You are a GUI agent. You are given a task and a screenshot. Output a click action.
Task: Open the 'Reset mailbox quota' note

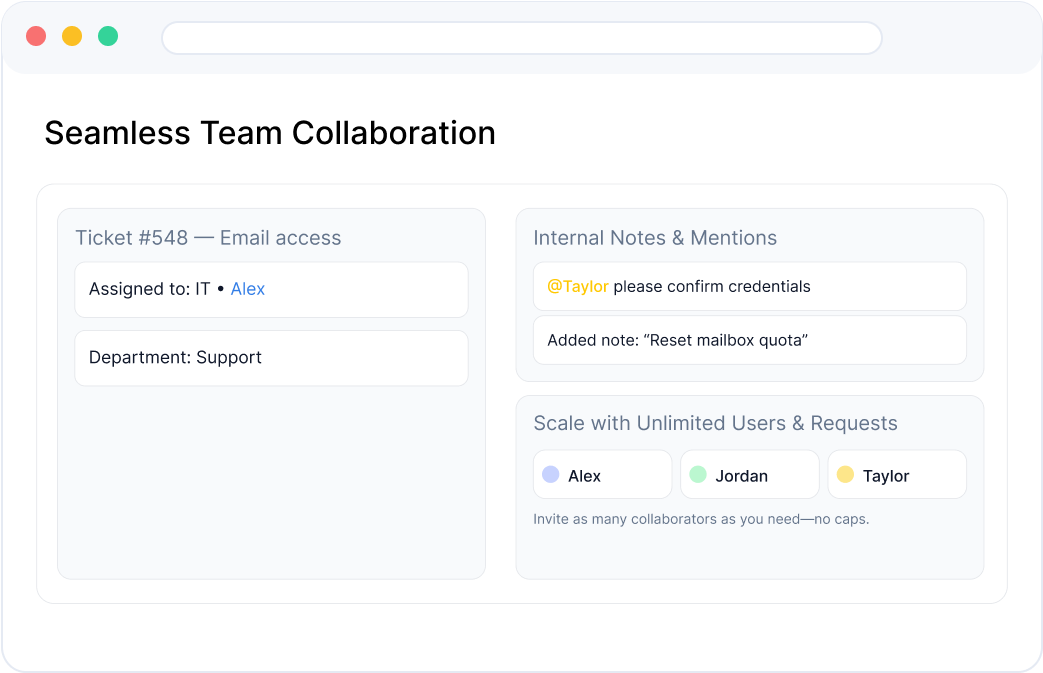pyautogui.click(x=750, y=340)
